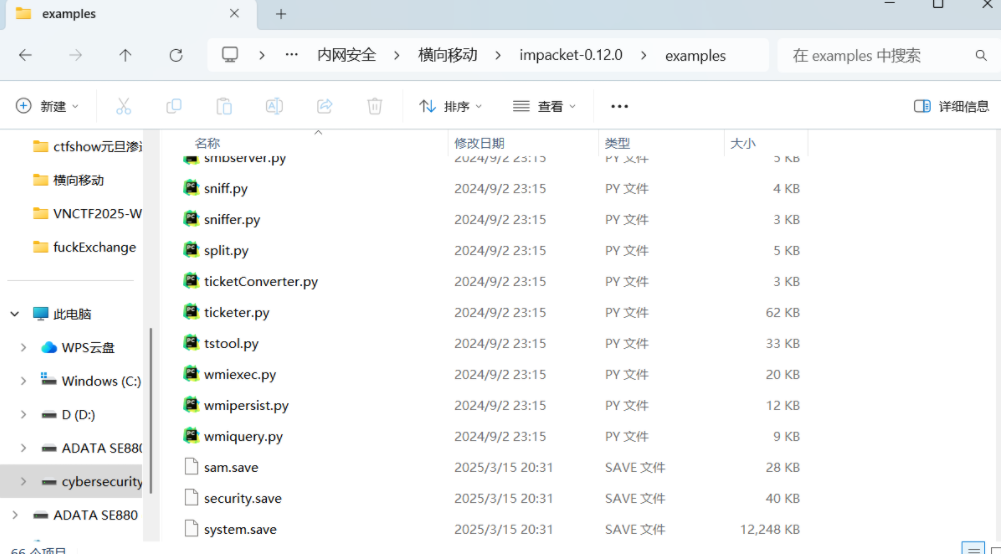Navigate to 横向移动 breadcrumb

[448, 55]
